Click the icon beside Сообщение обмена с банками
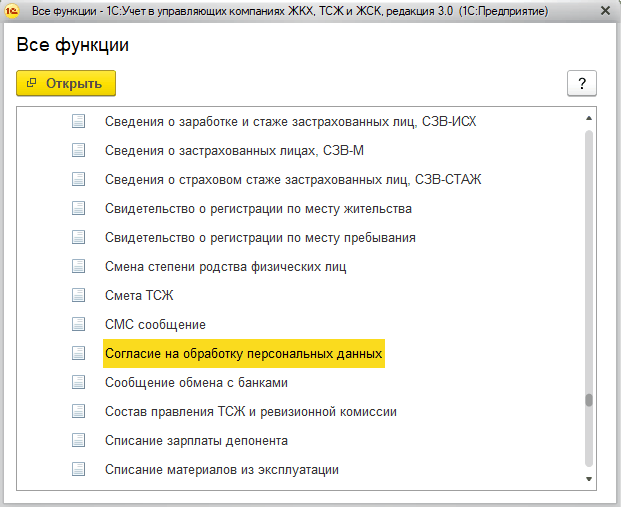Image resolution: width=621 pixels, height=507 pixels. click(x=78, y=382)
